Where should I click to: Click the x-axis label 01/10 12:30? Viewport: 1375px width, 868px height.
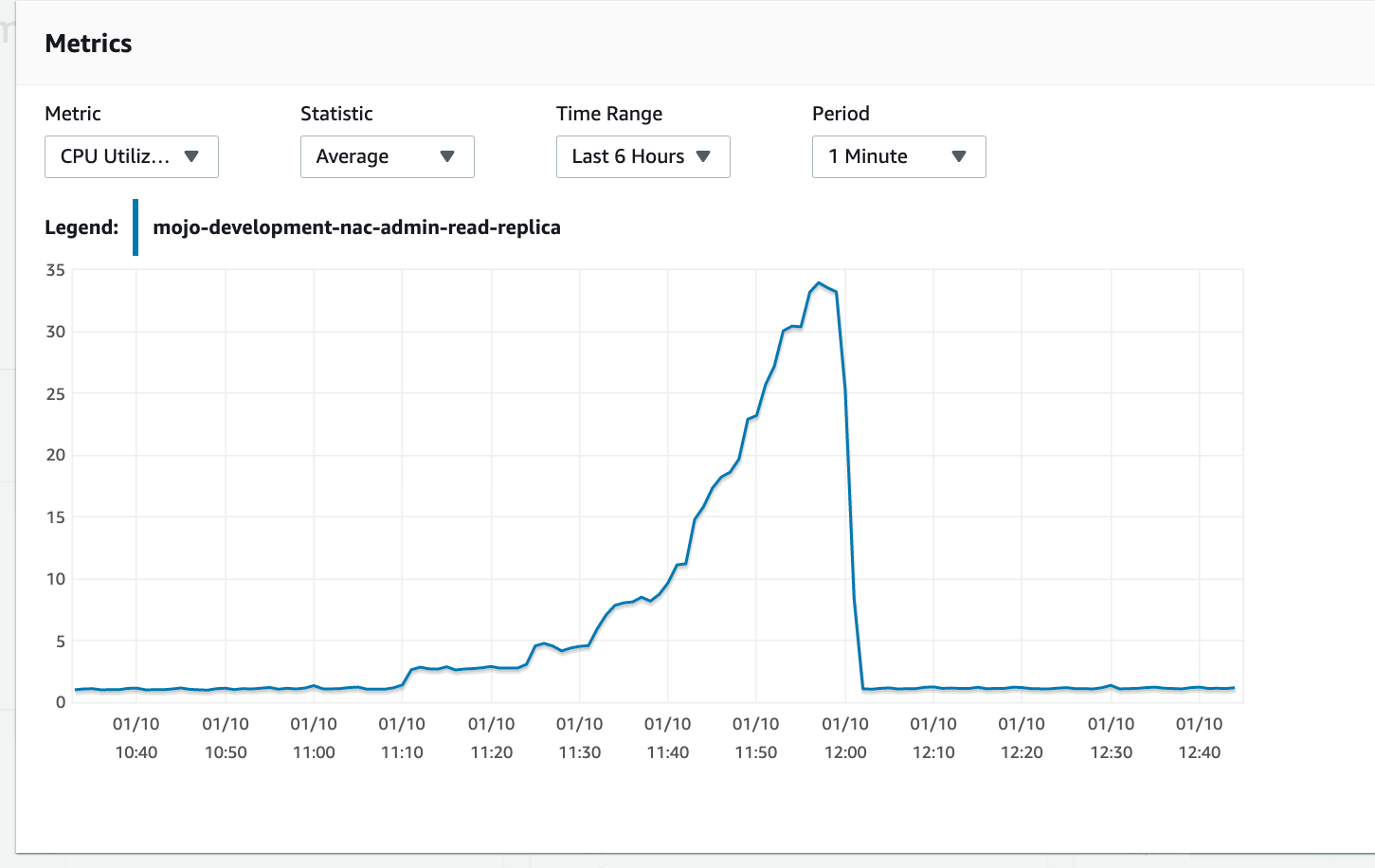[x=1111, y=738]
